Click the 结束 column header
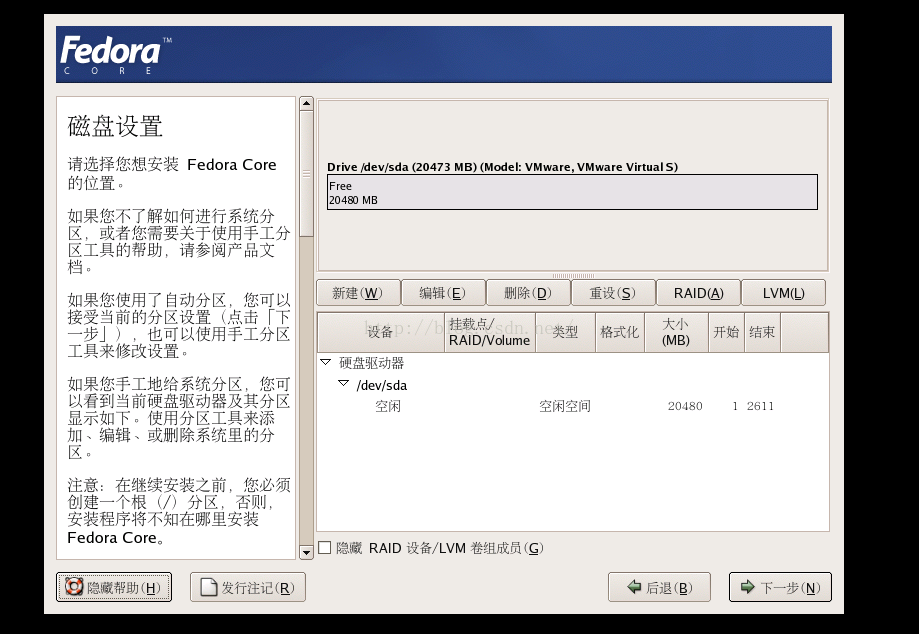Viewport: 919px width, 634px height. click(762, 332)
